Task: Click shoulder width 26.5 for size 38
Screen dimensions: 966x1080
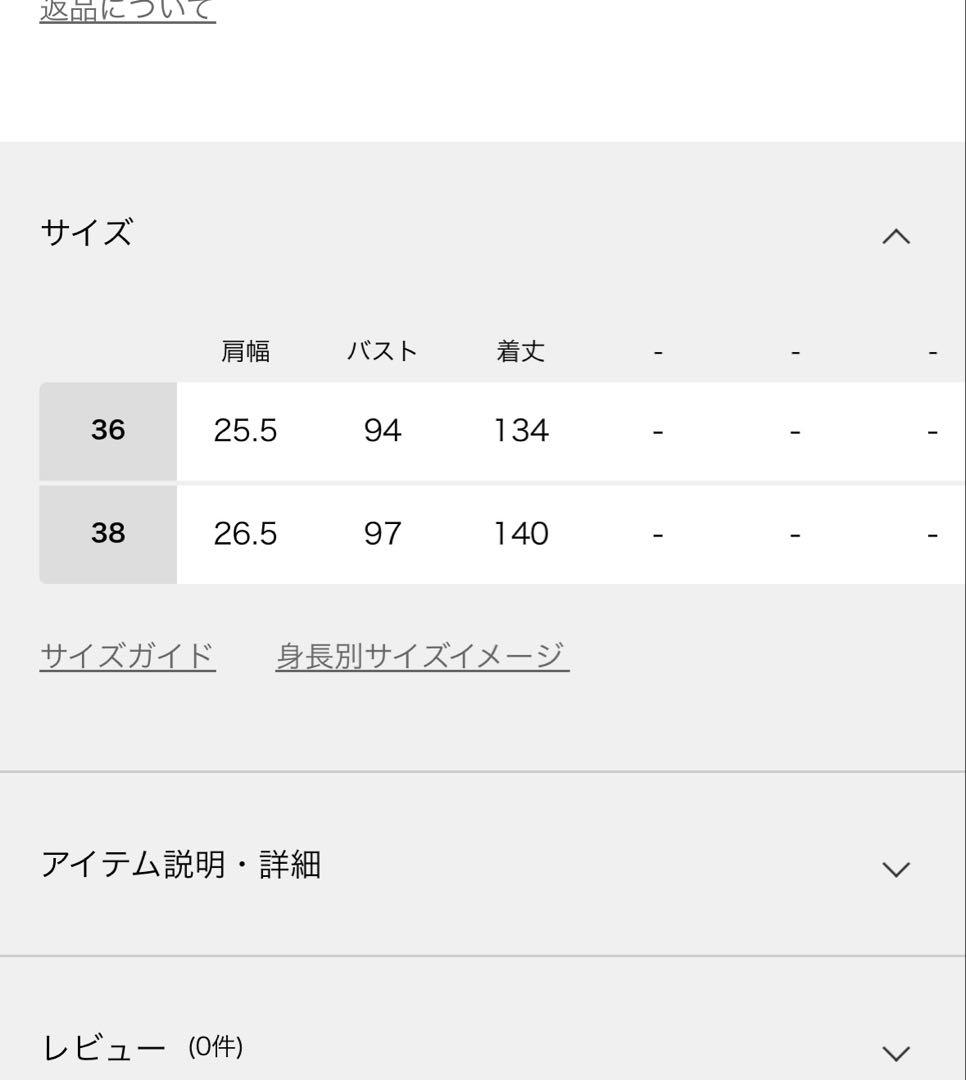Action: [246, 534]
